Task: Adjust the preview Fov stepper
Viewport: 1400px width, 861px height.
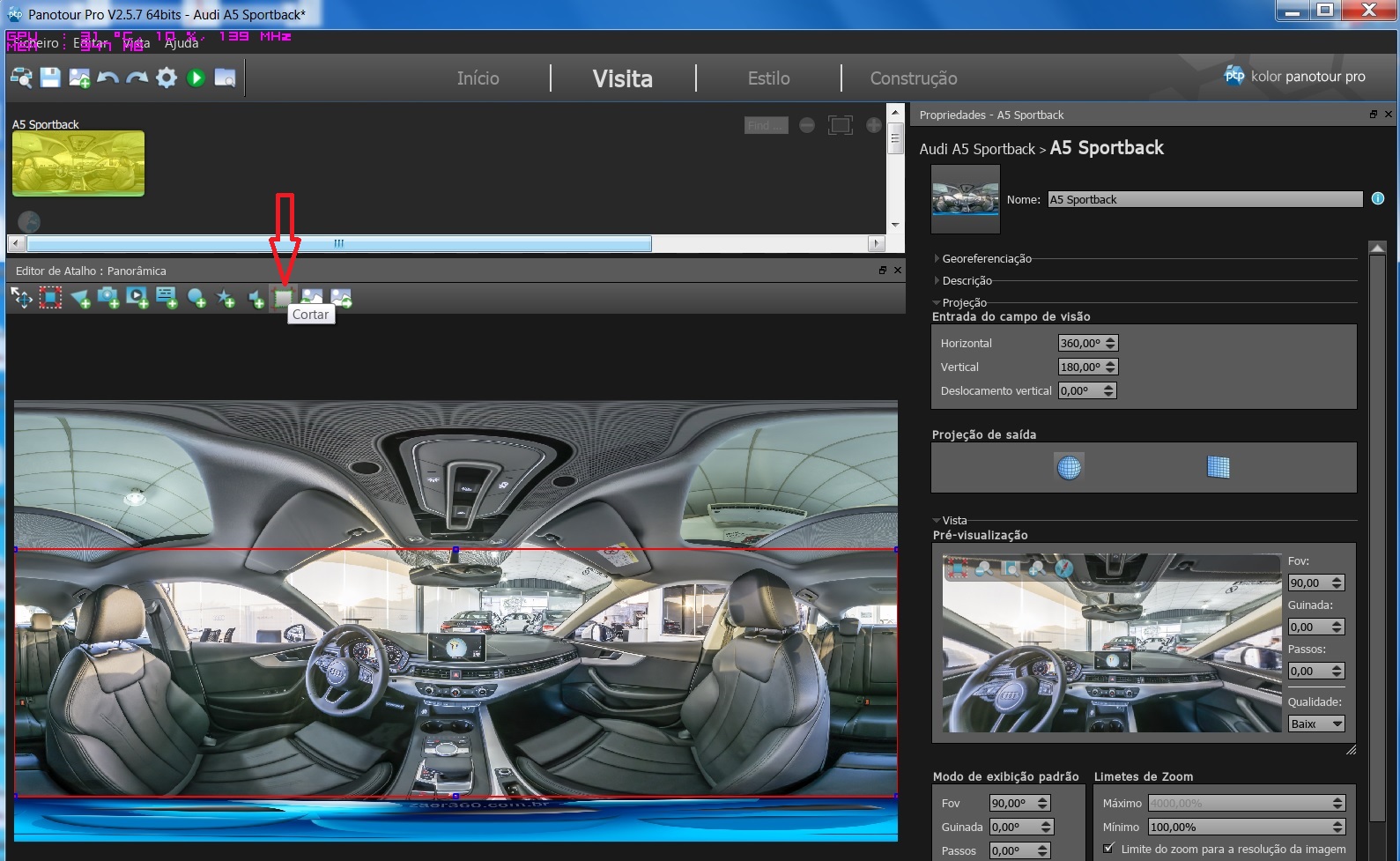Action: (x=1337, y=583)
